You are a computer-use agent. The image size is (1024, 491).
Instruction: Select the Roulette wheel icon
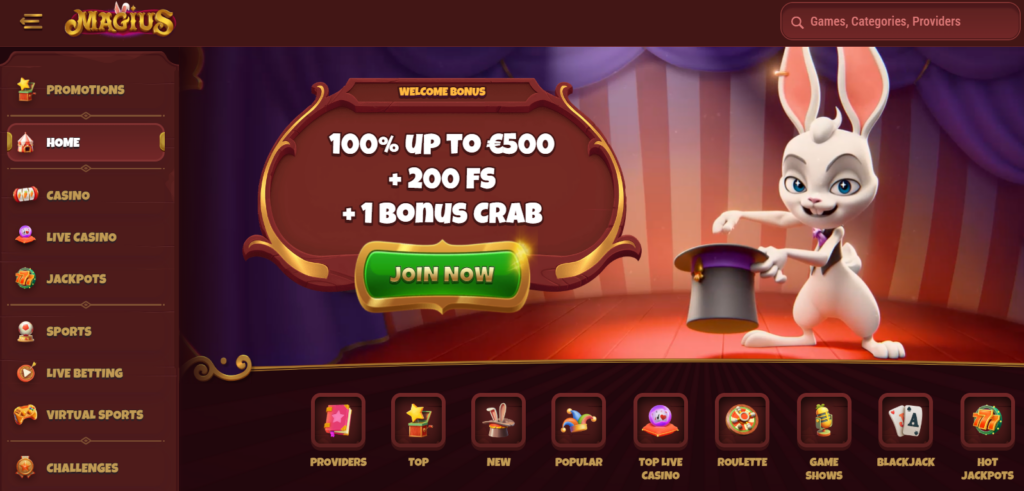(742, 421)
